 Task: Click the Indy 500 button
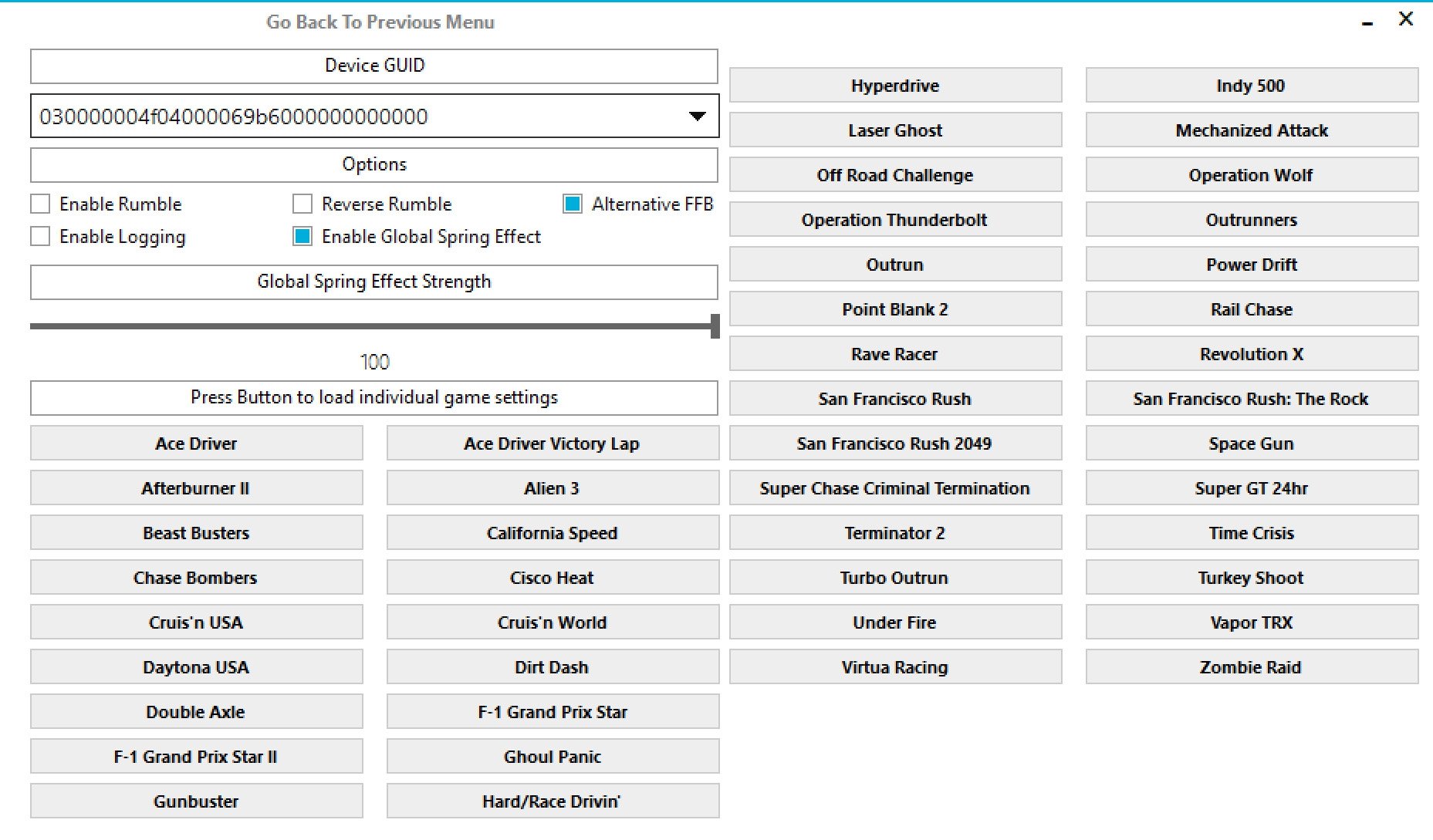pos(1252,86)
